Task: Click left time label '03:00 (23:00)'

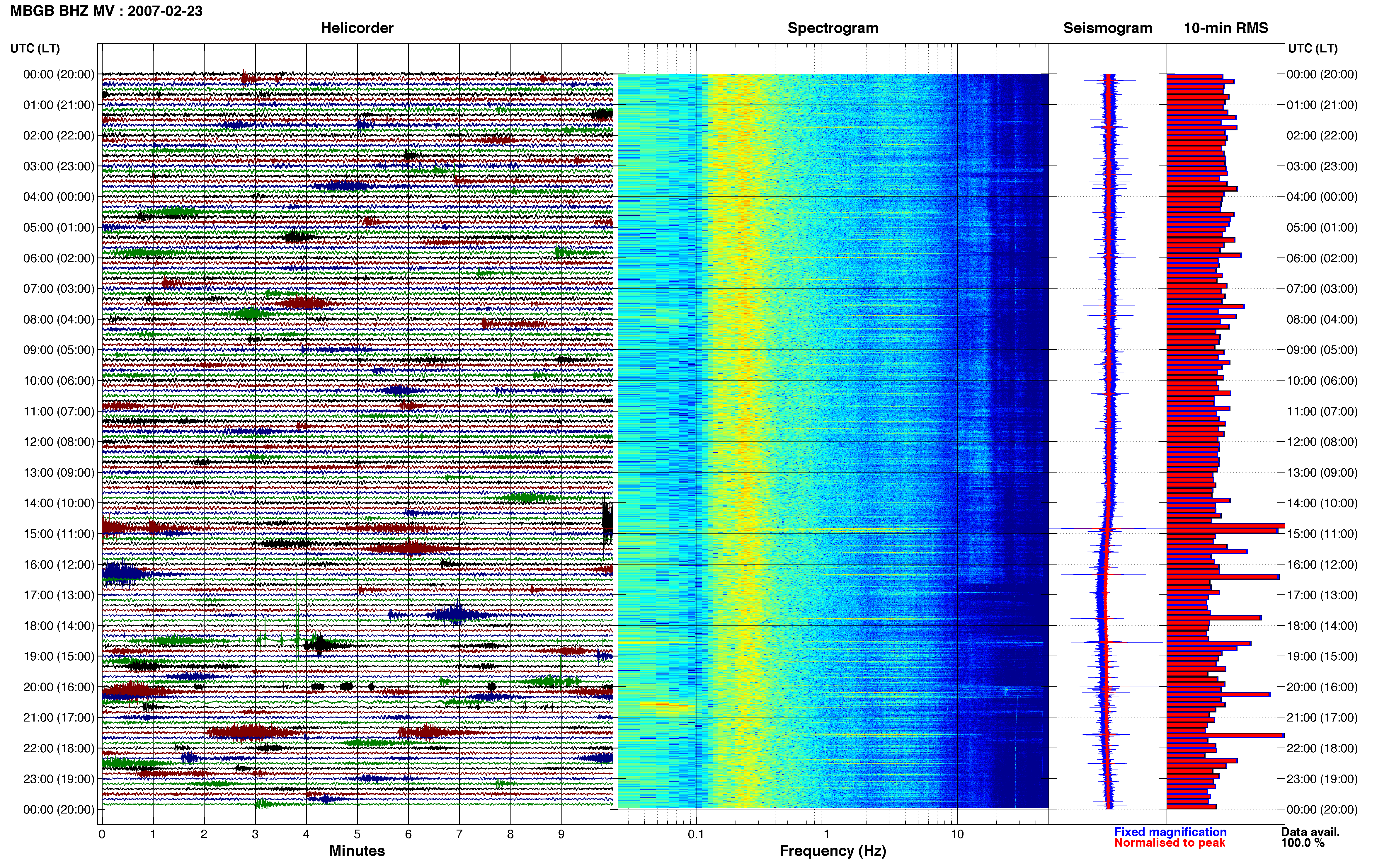Action: (59, 166)
